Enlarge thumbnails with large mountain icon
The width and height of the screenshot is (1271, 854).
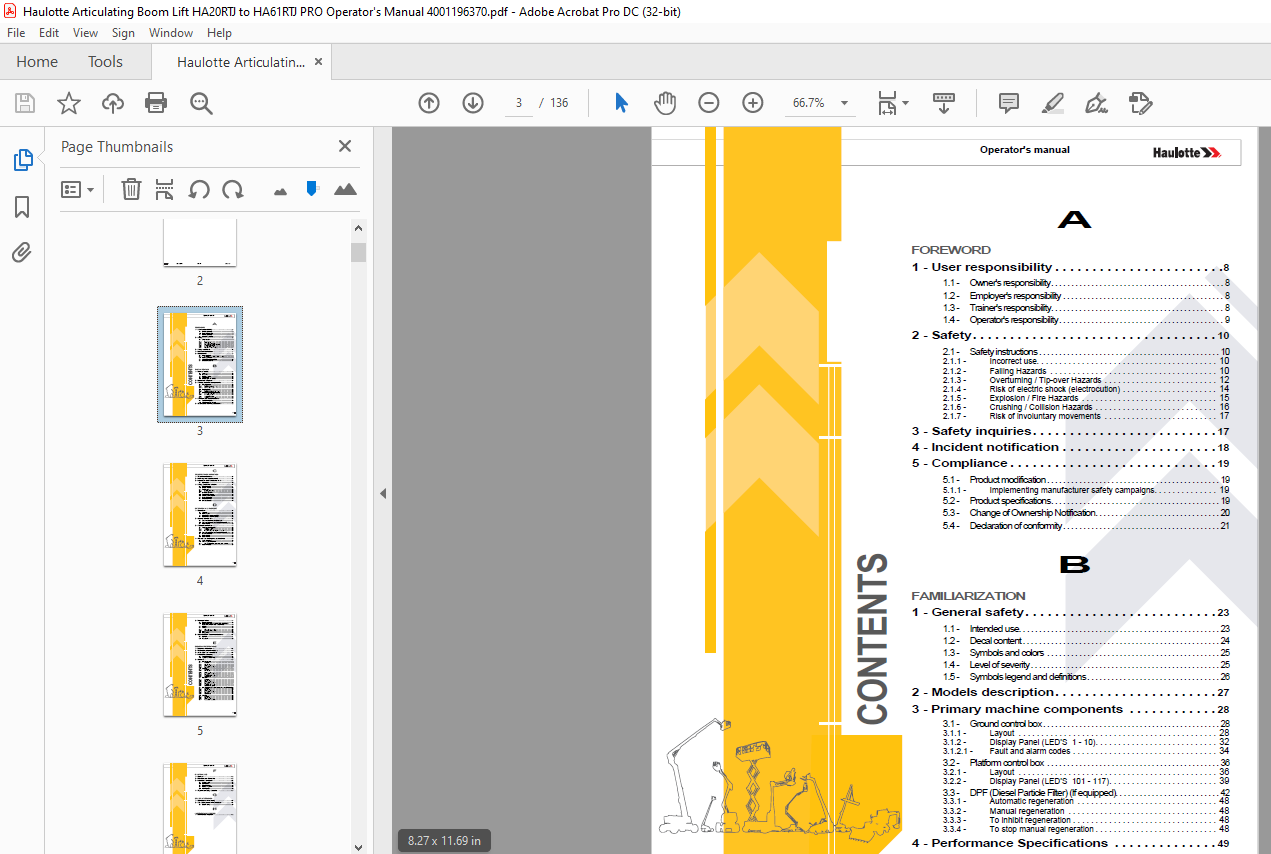click(345, 189)
